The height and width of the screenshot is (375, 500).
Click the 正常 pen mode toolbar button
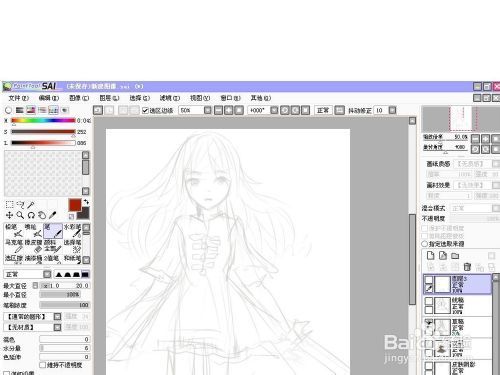[323, 110]
